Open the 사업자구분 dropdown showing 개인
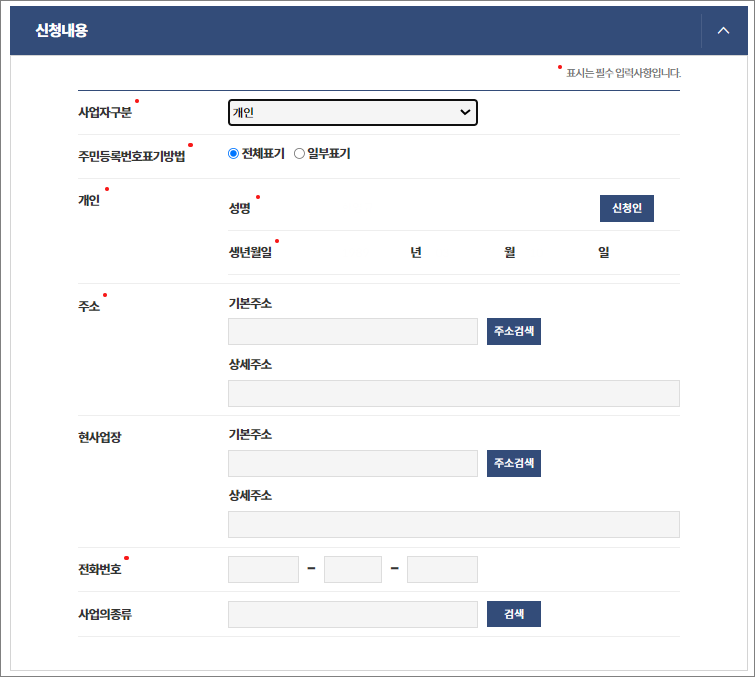755x677 pixels. (352, 113)
